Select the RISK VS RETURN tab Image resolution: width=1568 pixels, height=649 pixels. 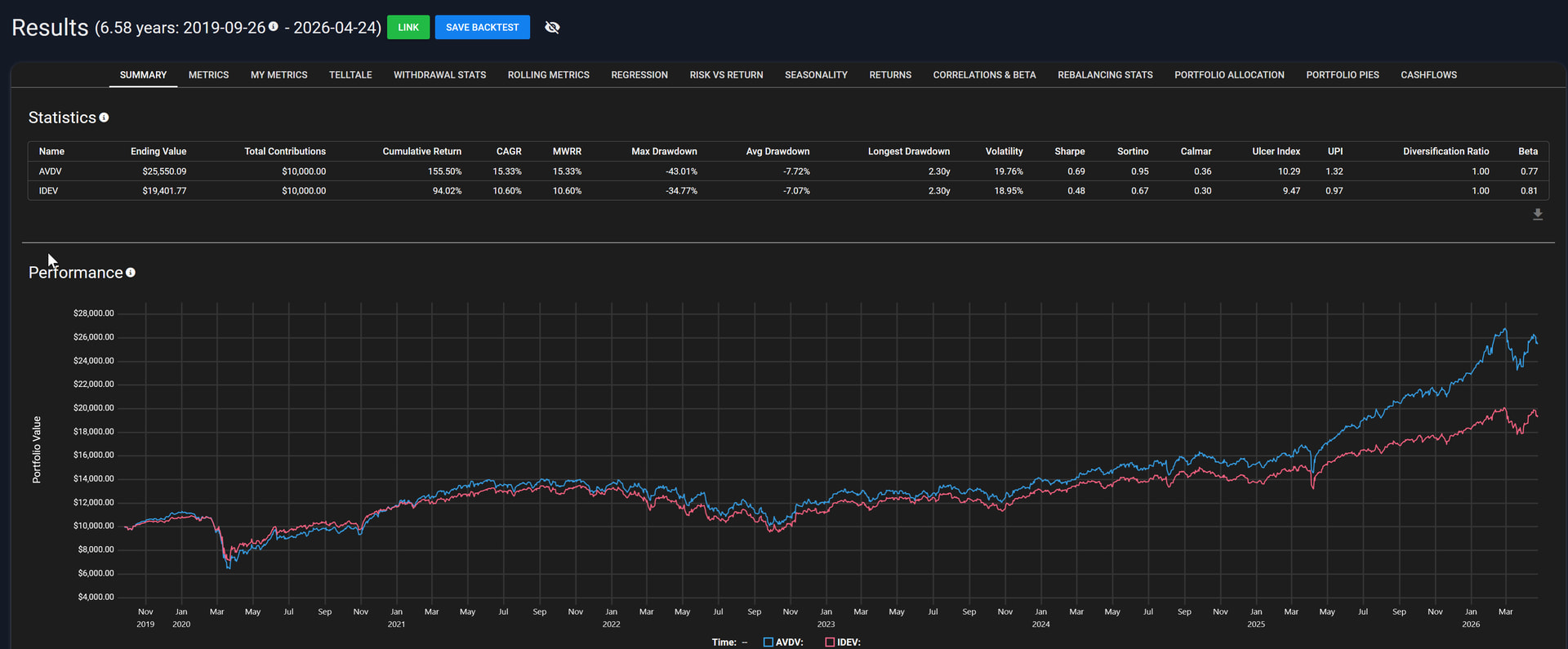[726, 74]
